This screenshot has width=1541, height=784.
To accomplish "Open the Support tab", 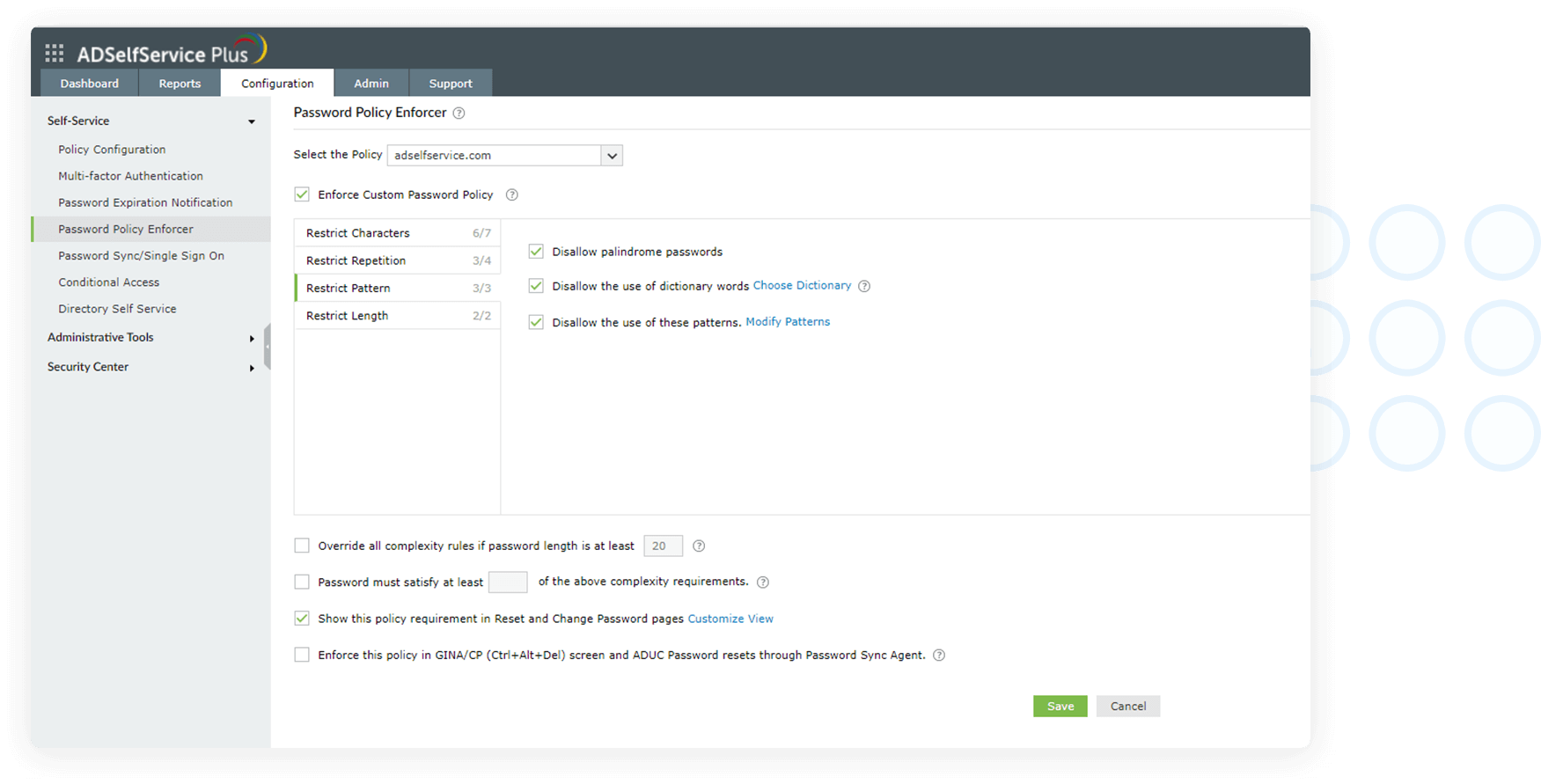I will [451, 84].
